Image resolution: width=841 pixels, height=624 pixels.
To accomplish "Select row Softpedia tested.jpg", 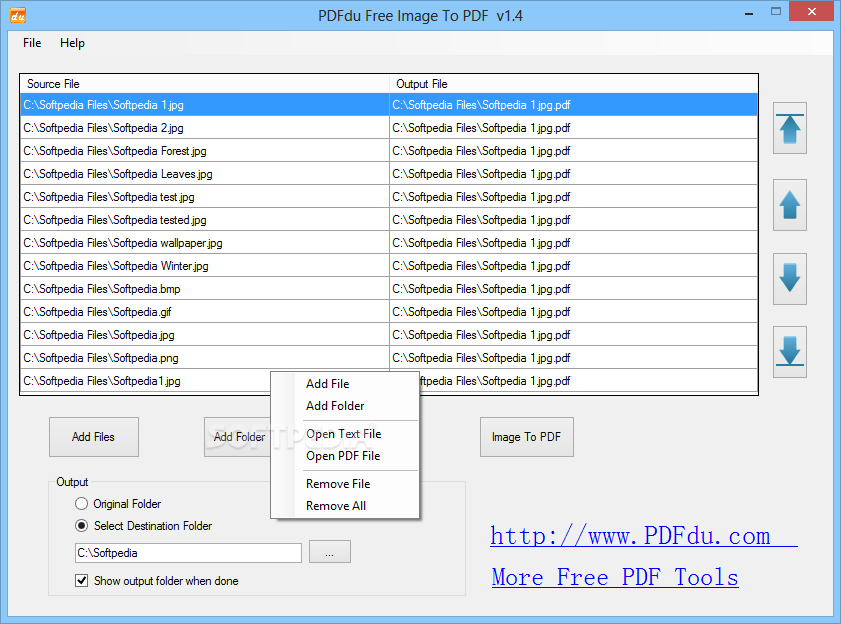I will (x=205, y=220).
